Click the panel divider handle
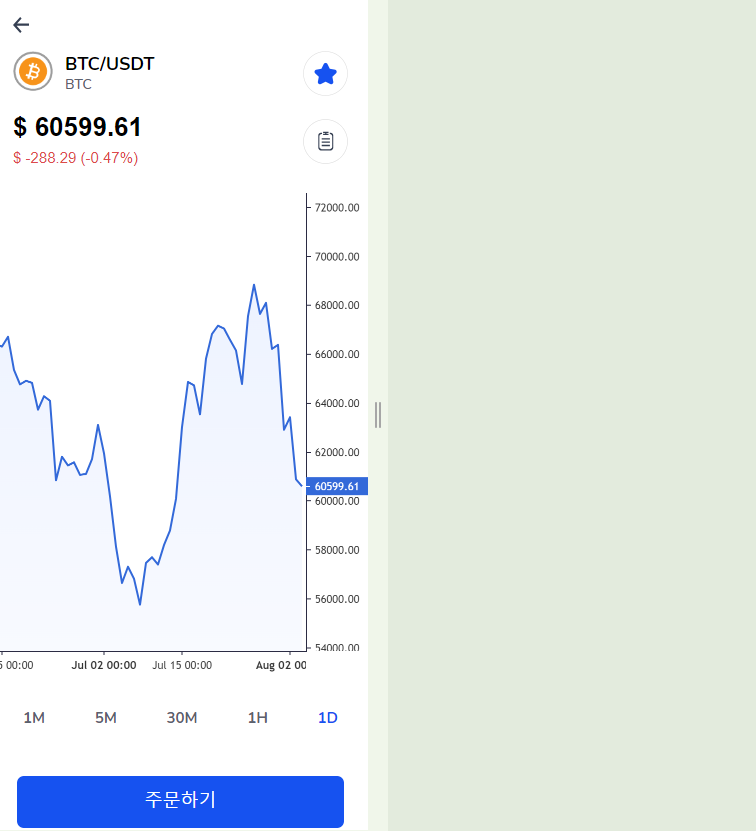The image size is (756, 831). pyautogui.click(x=378, y=415)
